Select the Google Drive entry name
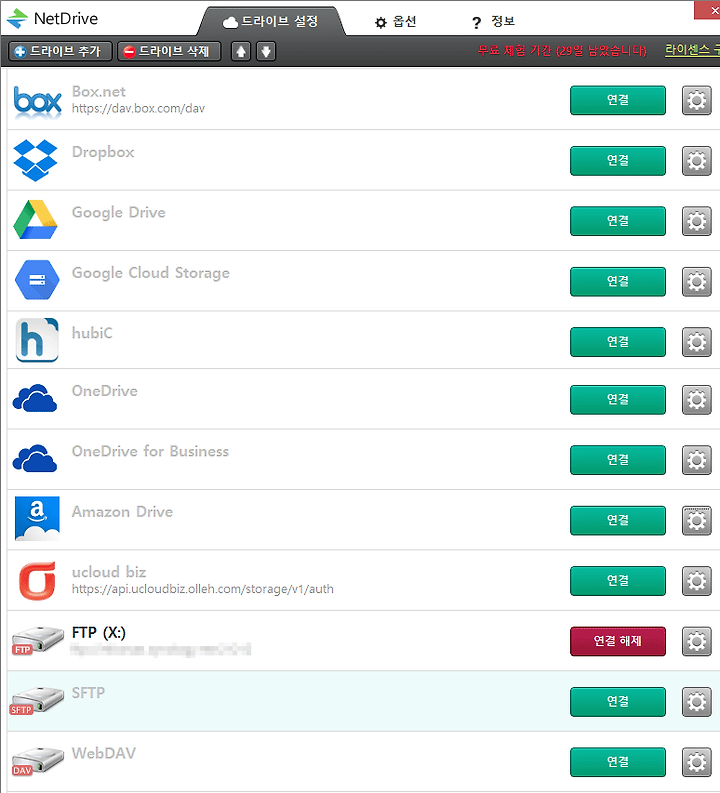Screen dimensions: 720x793 [x=118, y=212]
